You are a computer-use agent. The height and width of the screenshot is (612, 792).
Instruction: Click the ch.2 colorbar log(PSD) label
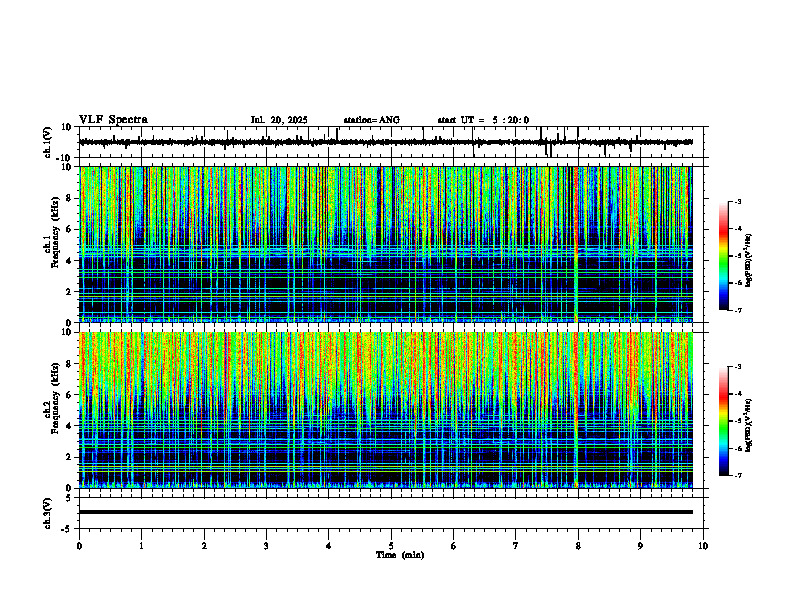tap(749, 425)
